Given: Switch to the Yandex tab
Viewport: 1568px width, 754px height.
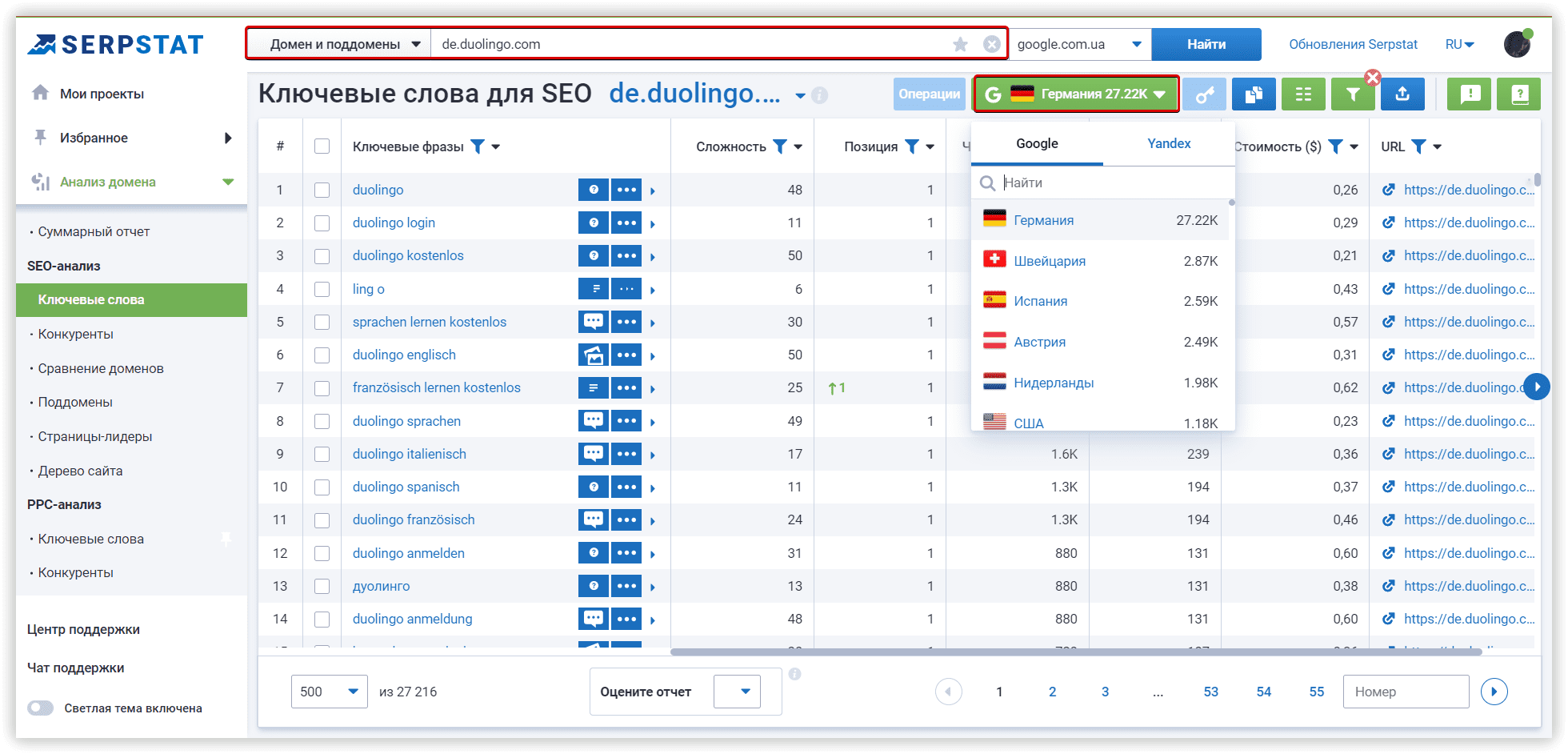Looking at the screenshot, I should [1169, 143].
